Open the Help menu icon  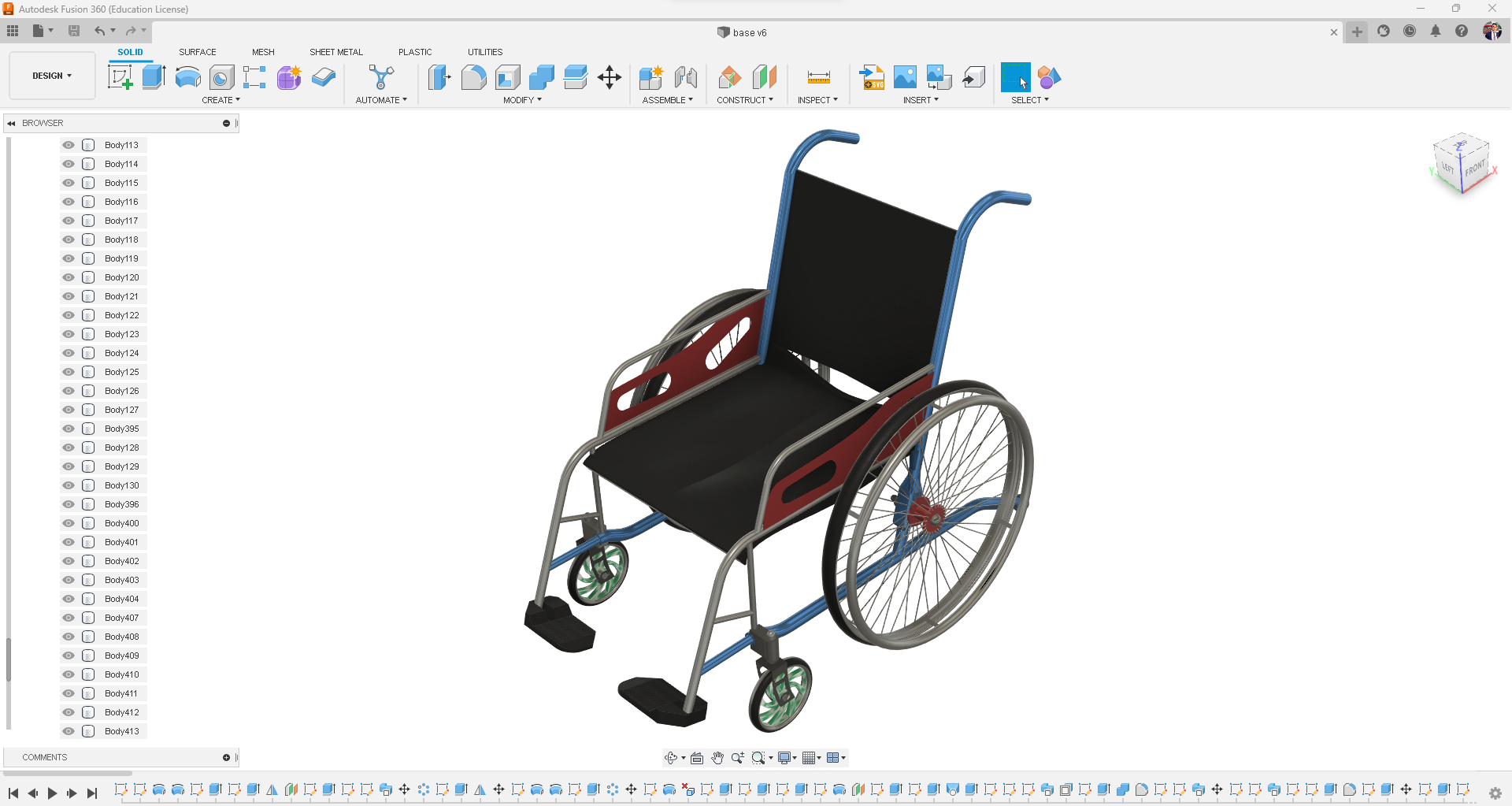(1462, 32)
